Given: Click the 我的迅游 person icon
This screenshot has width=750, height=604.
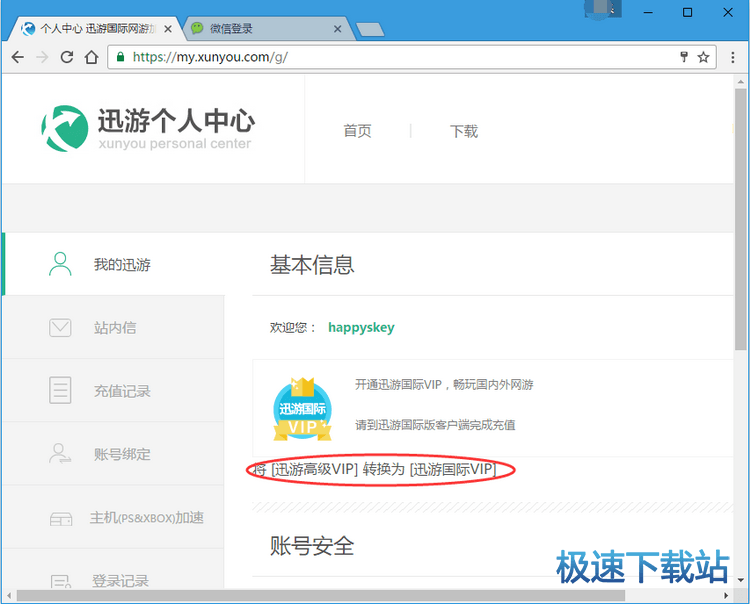Looking at the screenshot, I should [60, 264].
